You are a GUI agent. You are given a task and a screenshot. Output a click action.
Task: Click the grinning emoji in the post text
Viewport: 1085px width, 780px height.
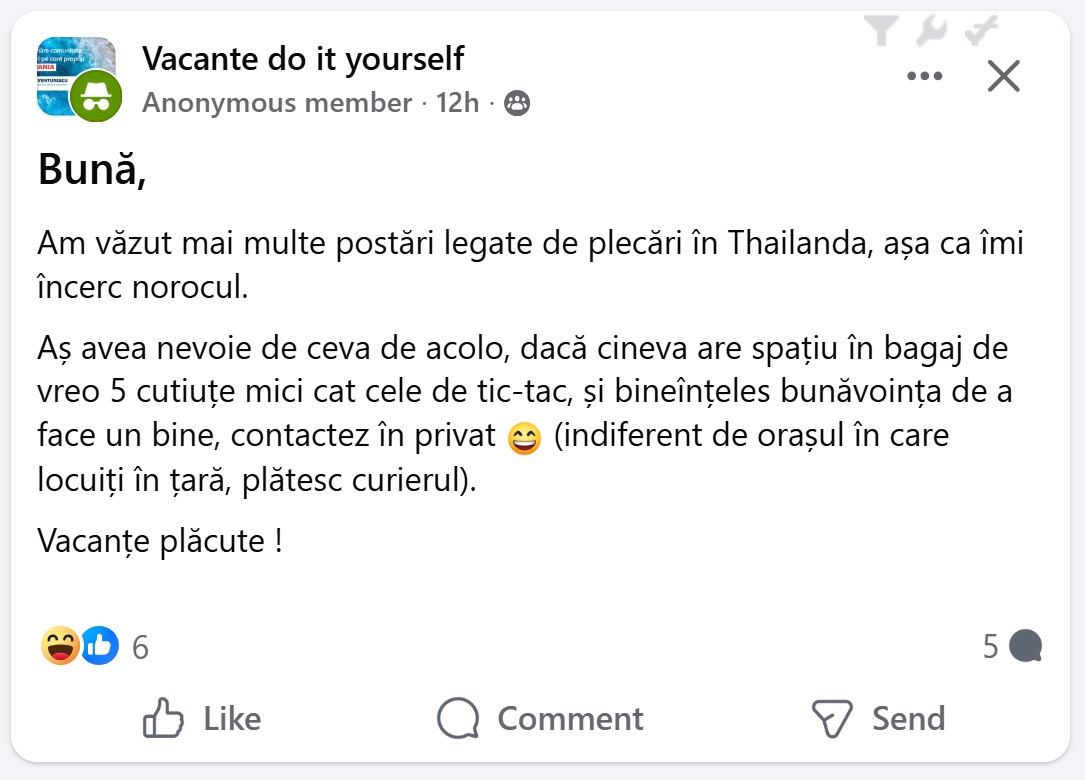(524, 439)
